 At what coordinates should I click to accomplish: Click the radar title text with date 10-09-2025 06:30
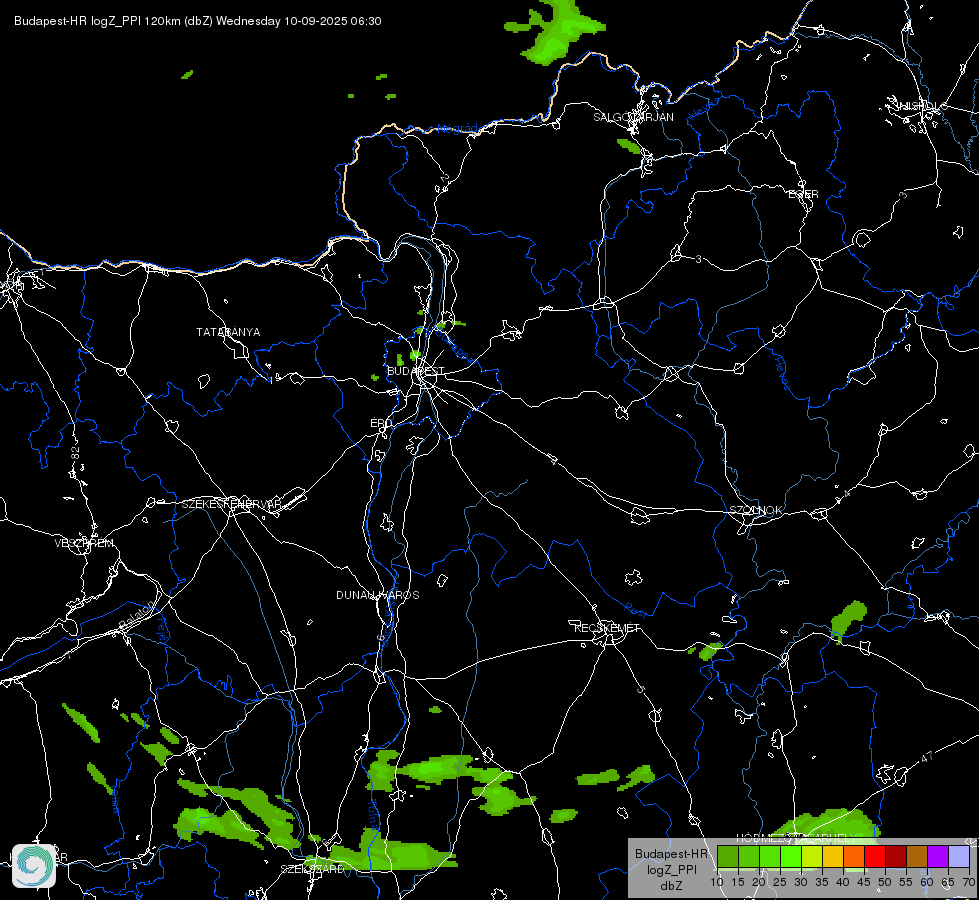pos(197,21)
